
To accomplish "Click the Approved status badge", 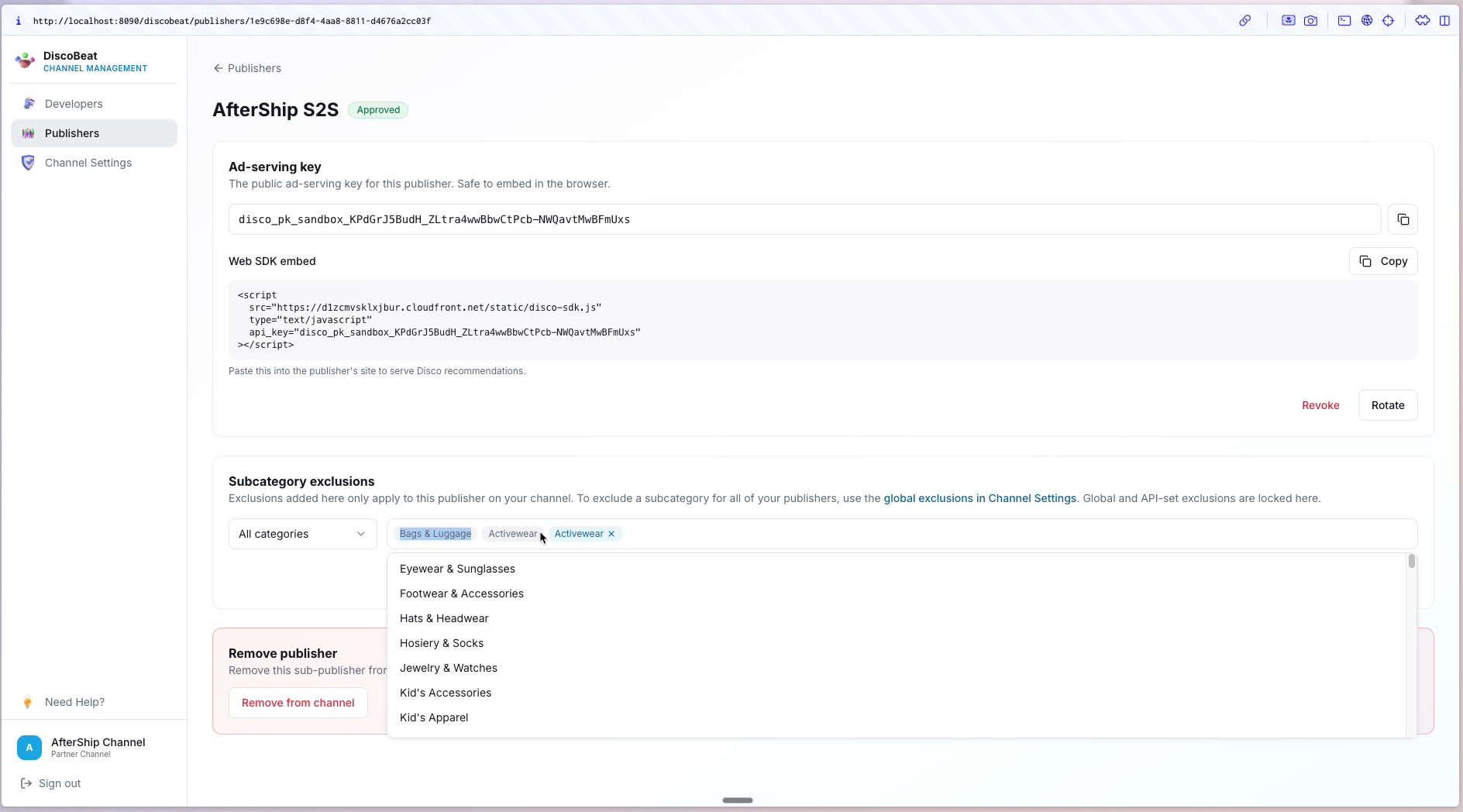I will click(378, 110).
